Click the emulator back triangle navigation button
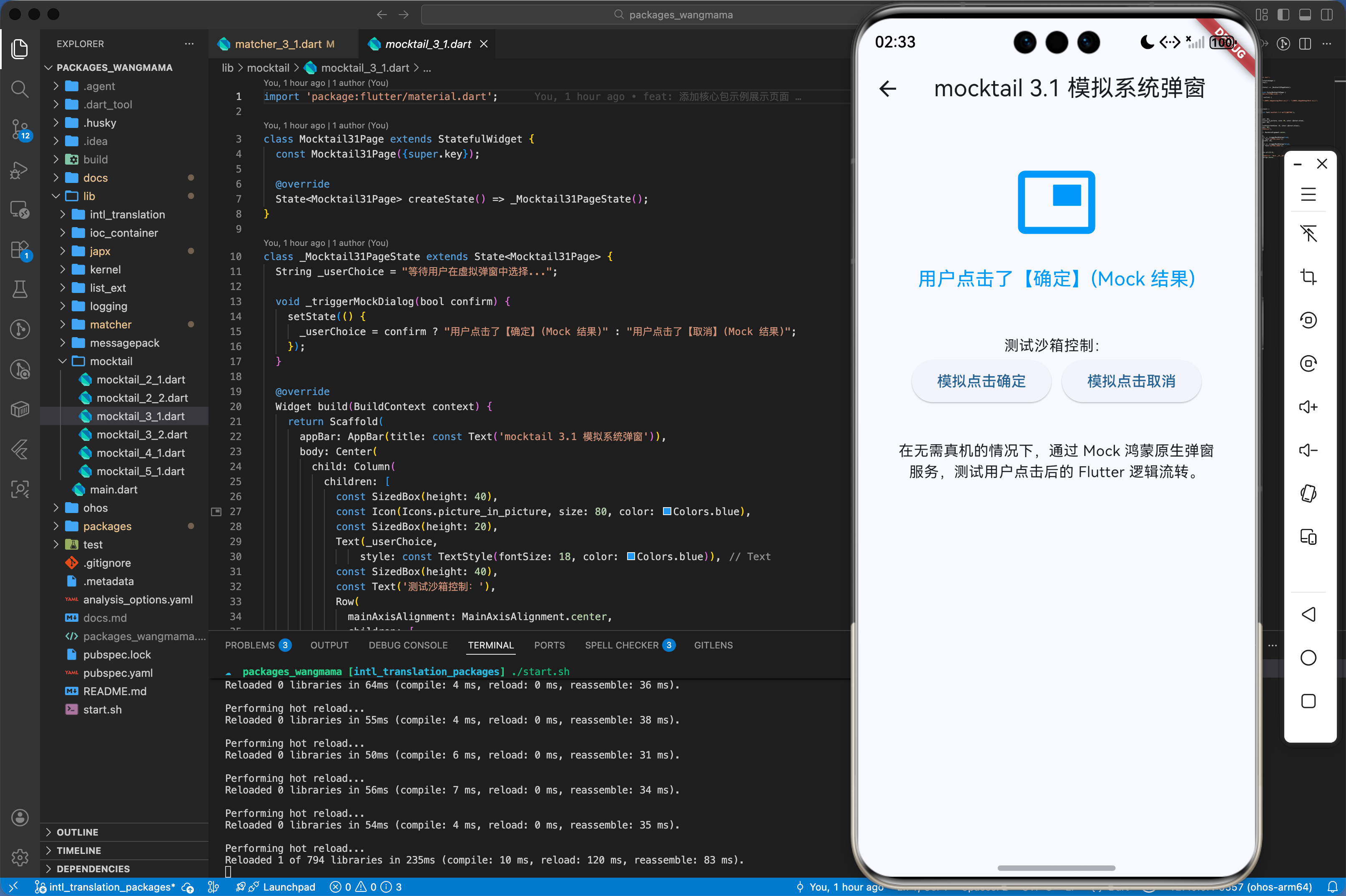The height and width of the screenshot is (896, 1346). (1308, 614)
